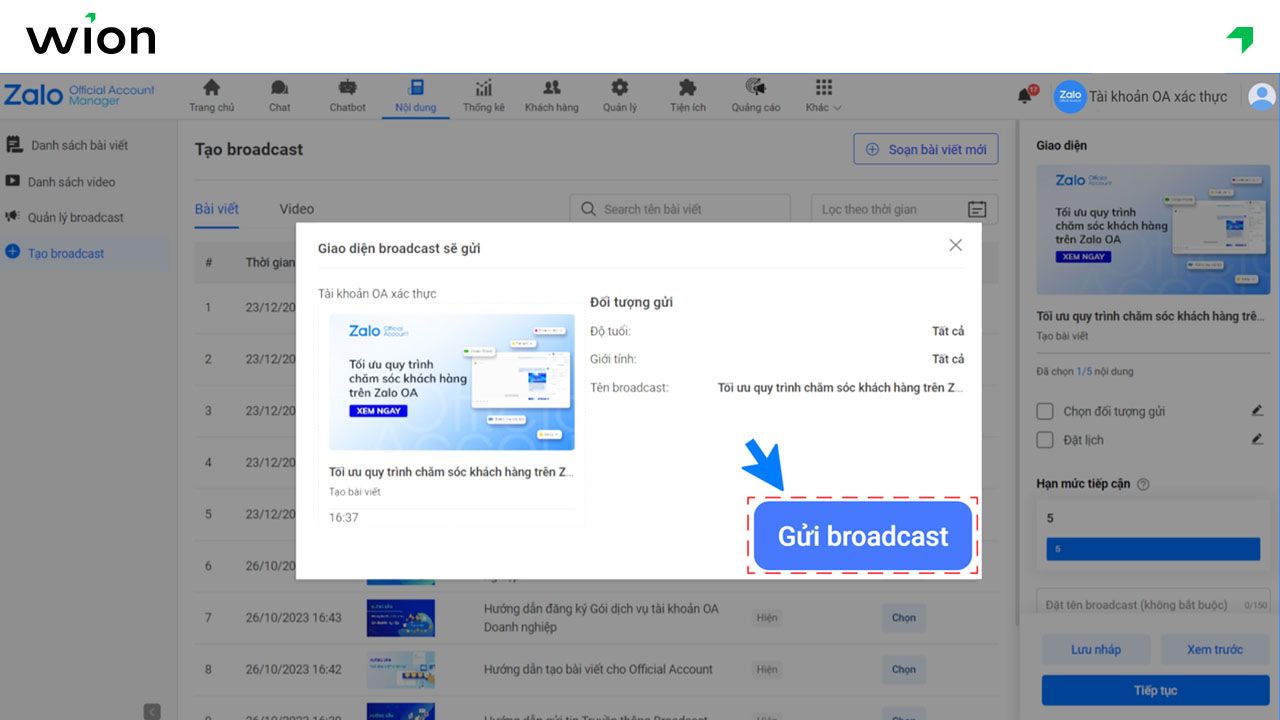Click Soạn bài viết mới
This screenshot has width=1280, height=720.
point(925,149)
